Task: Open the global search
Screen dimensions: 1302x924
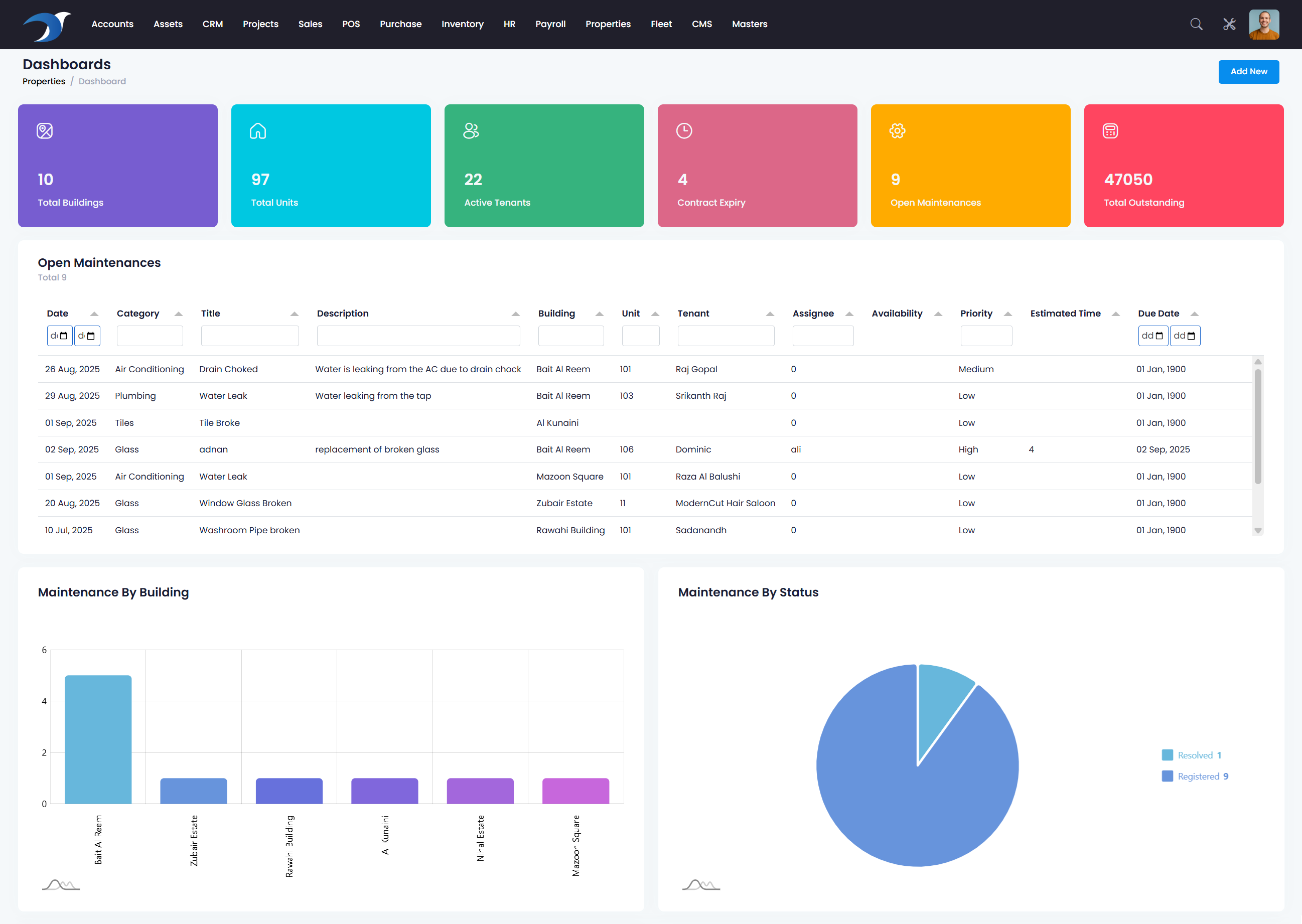Action: click(x=1196, y=25)
